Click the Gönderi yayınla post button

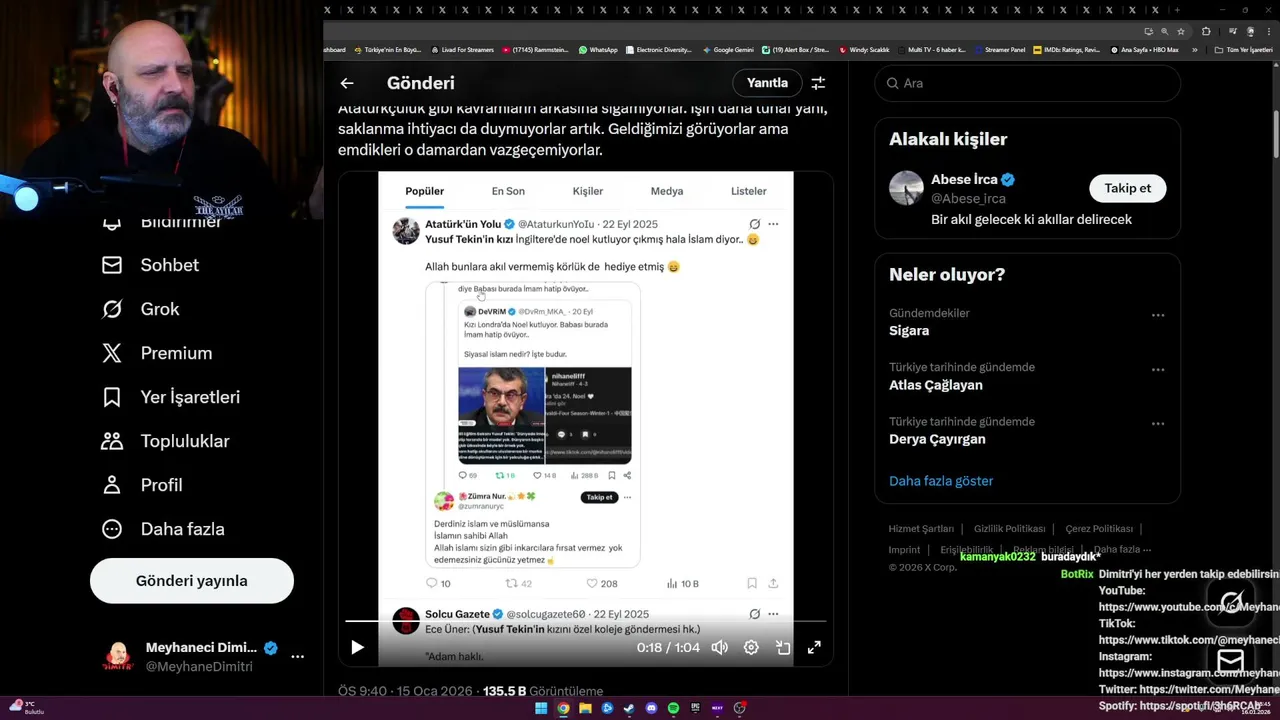point(192,581)
